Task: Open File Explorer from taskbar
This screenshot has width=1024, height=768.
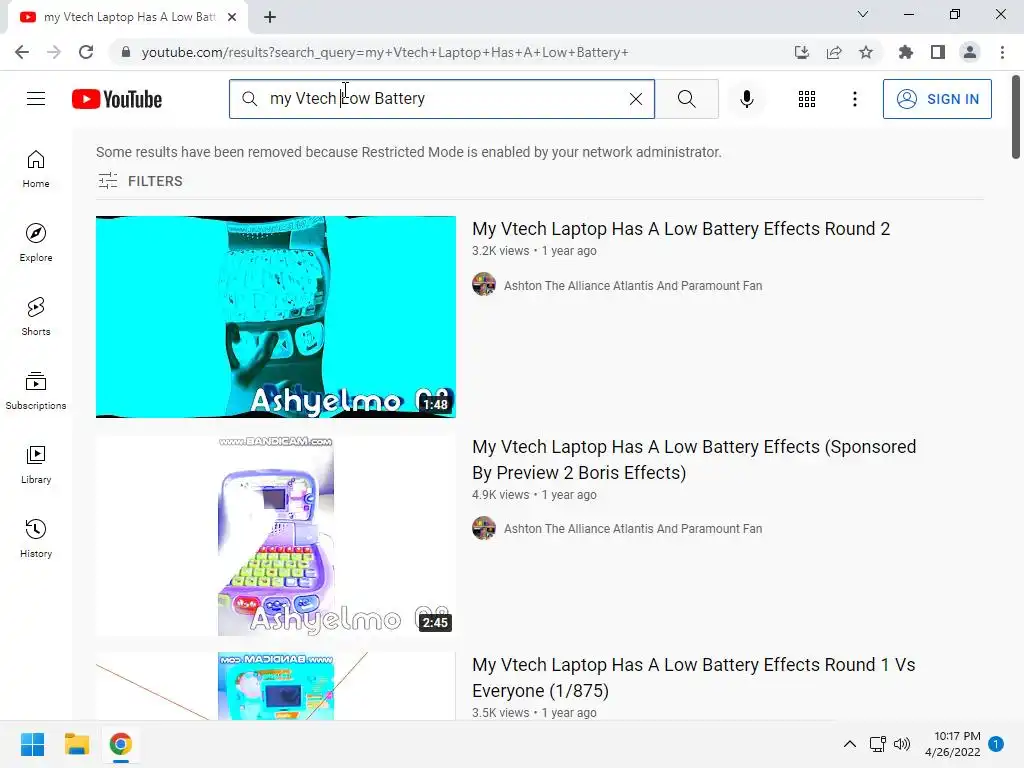Action: point(77,744)
